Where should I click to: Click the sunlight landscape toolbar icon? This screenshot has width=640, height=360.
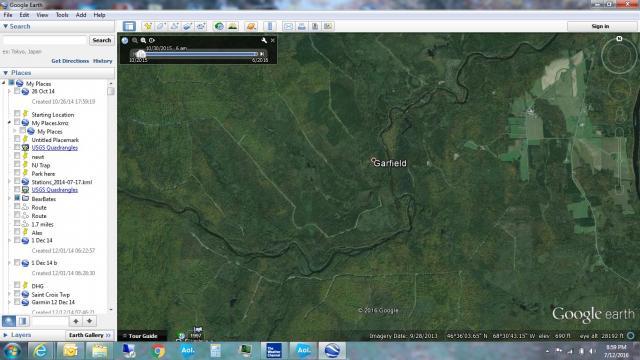click(233, 26)
